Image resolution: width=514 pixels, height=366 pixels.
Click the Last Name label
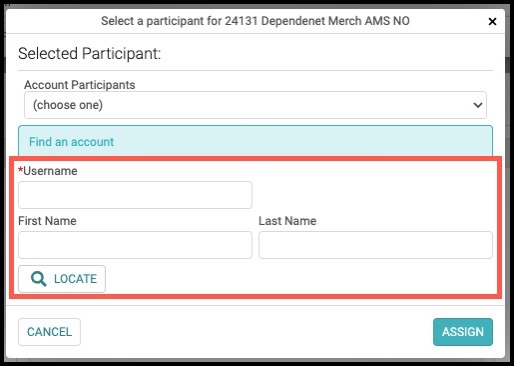click(x=287, y=221)
